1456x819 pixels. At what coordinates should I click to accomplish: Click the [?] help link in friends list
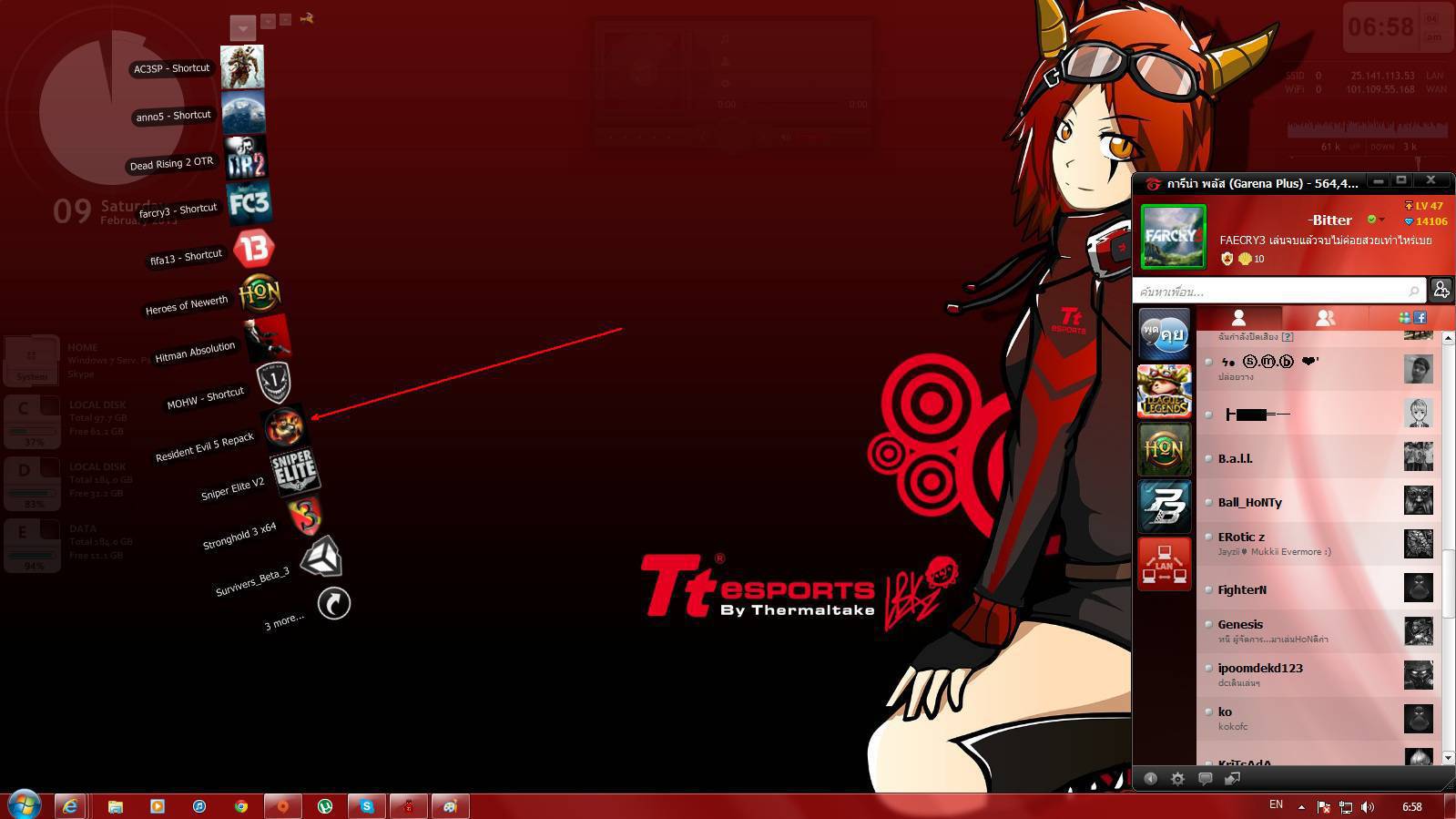click(1288, 337)
